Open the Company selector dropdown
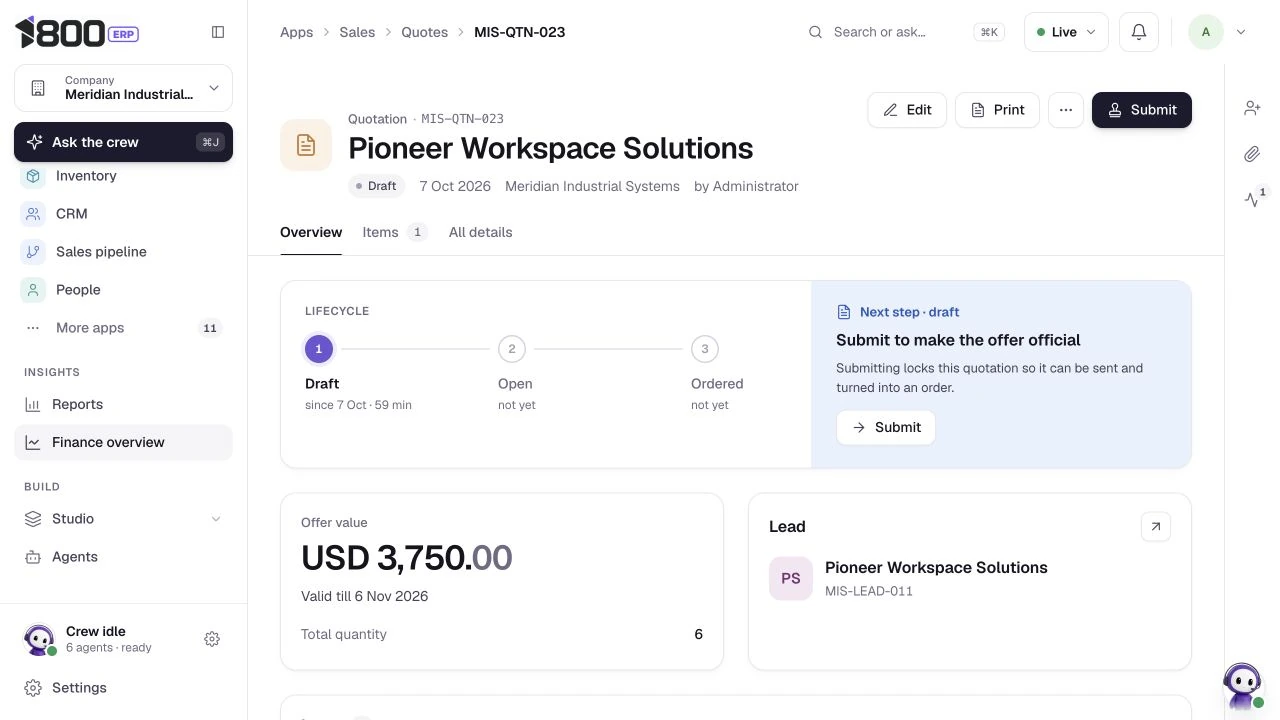Viewport: 1280px width, 720px height. [x=124, y=88]
